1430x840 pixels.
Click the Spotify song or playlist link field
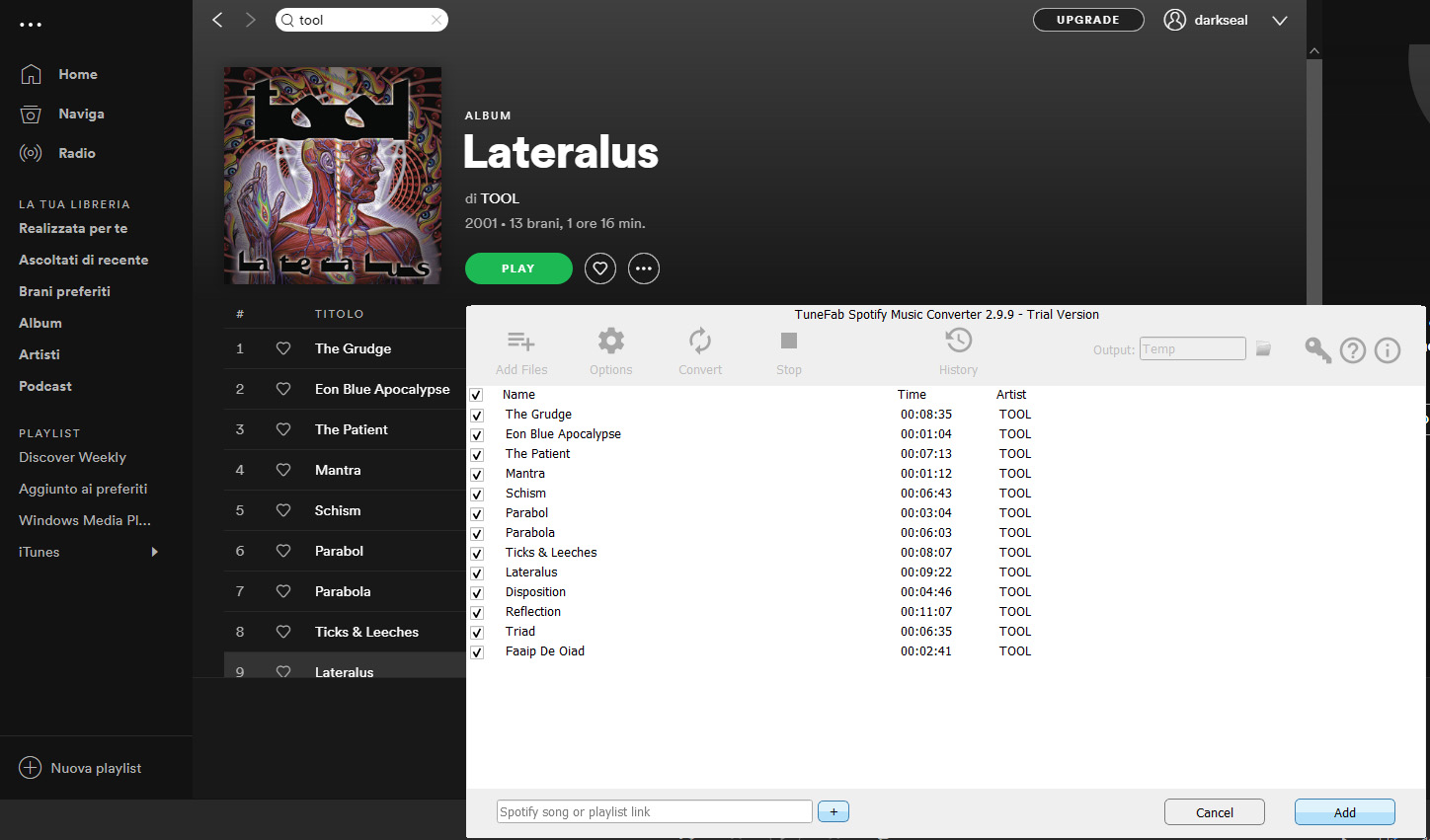654,811
